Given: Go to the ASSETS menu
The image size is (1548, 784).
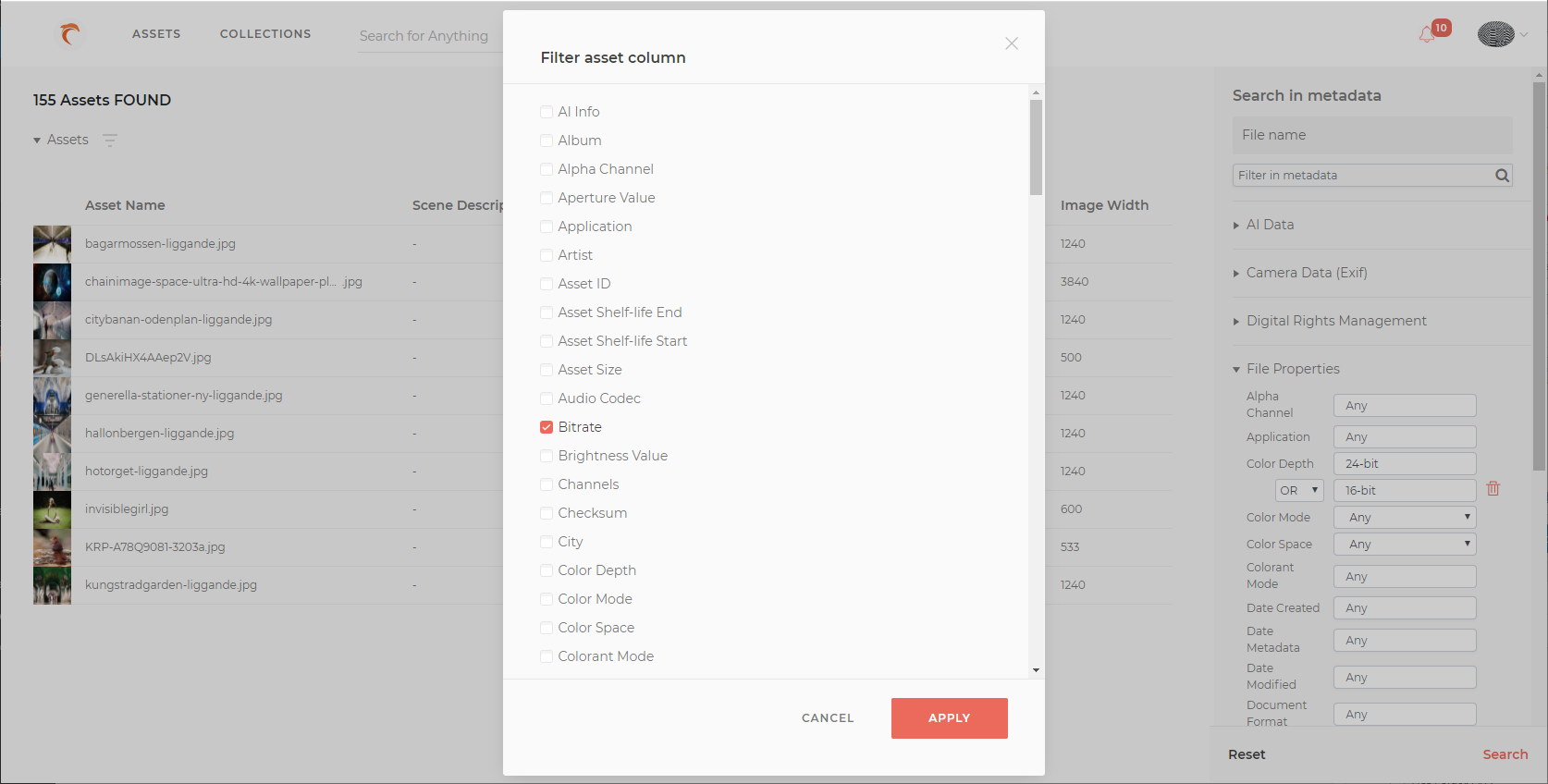Looking at the screenshot, I should [156, 34].
